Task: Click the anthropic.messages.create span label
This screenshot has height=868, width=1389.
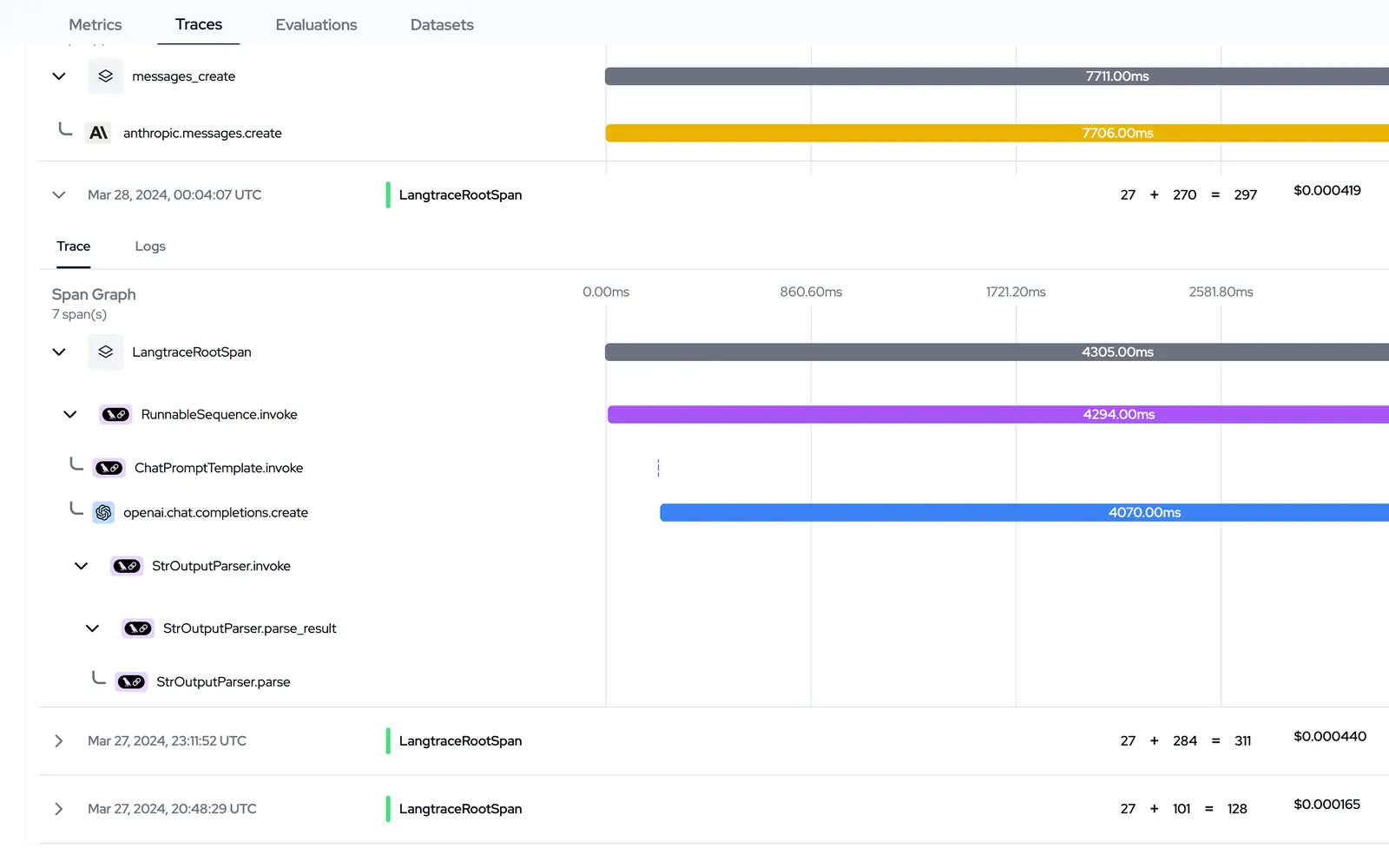Action: tap(202, 134)
